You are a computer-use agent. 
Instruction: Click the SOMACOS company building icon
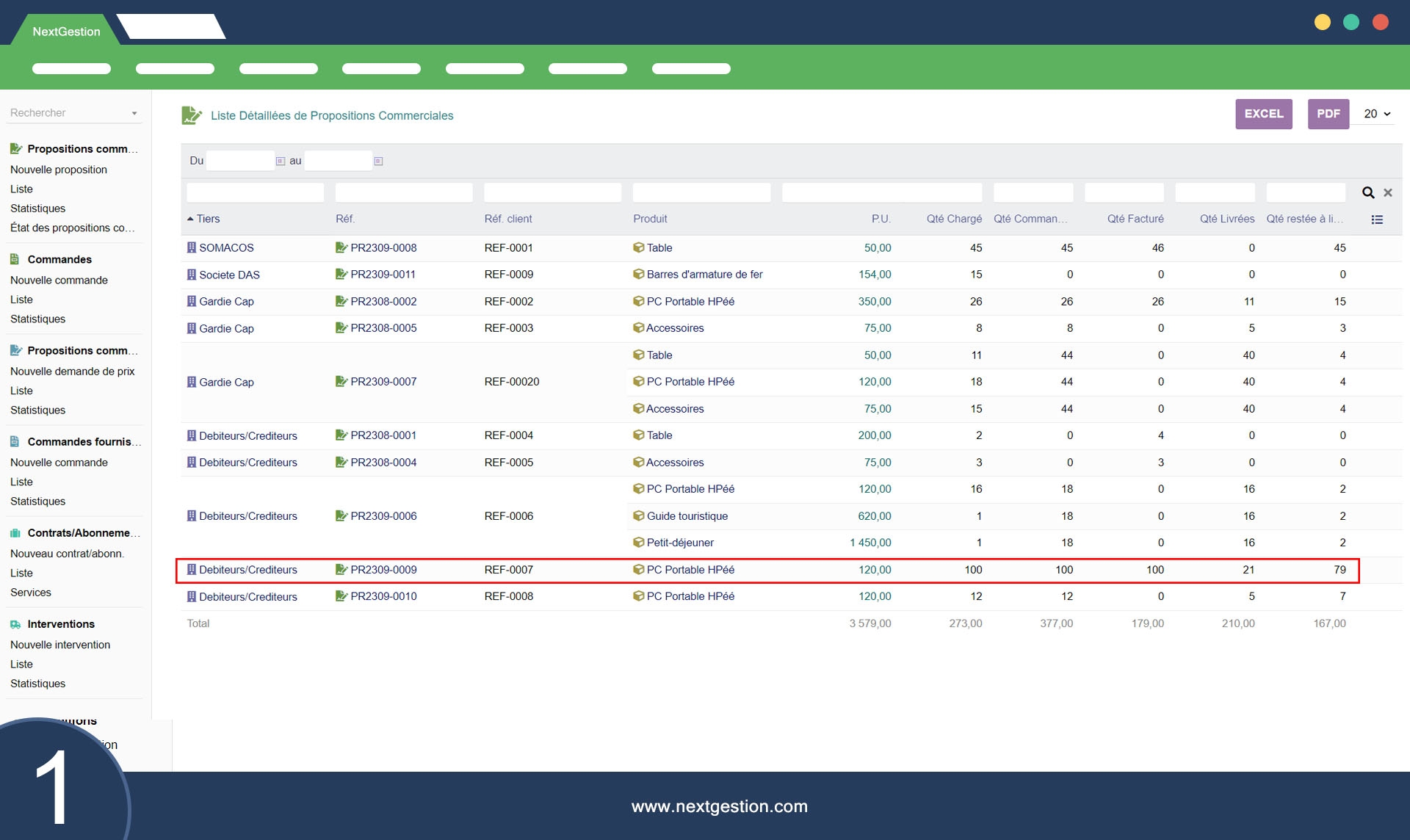pos(192,247)
